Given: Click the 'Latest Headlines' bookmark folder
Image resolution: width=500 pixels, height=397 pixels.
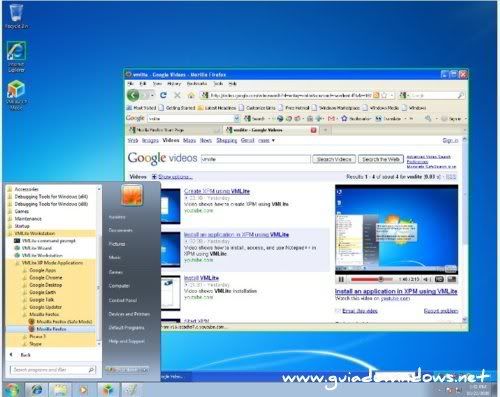Looking at the screenshot, I should [x=217, y=108].
